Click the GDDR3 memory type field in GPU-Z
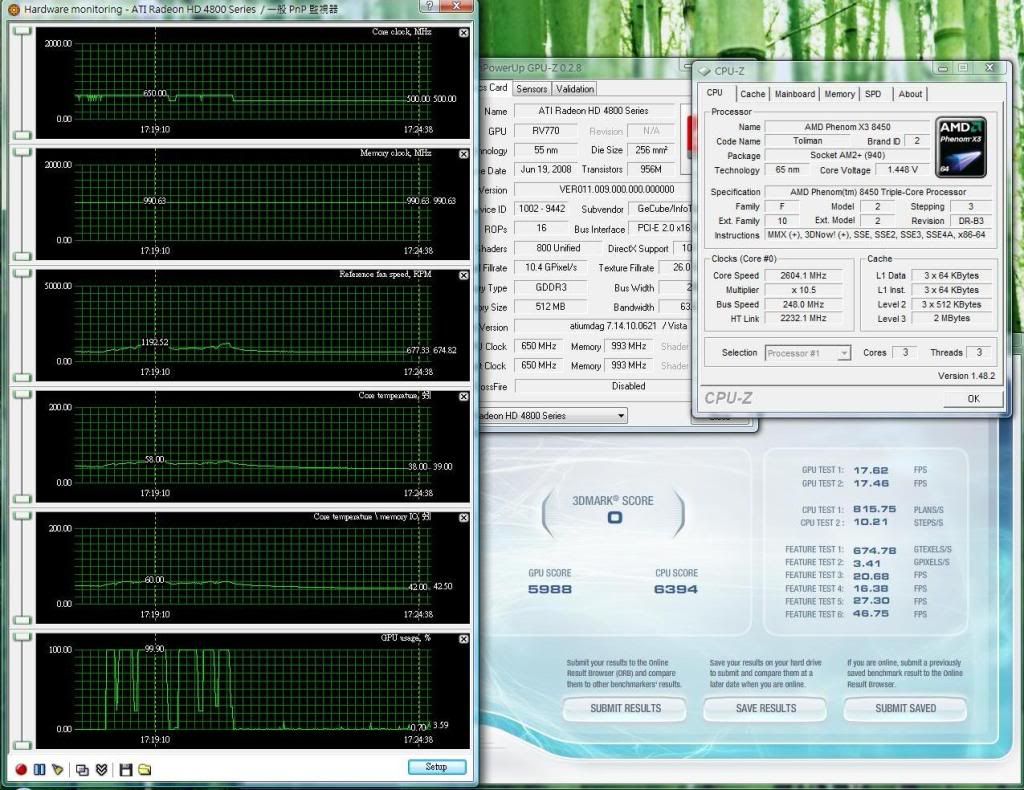This screenshot has height=790, width=1024. [x=550, y=287]
